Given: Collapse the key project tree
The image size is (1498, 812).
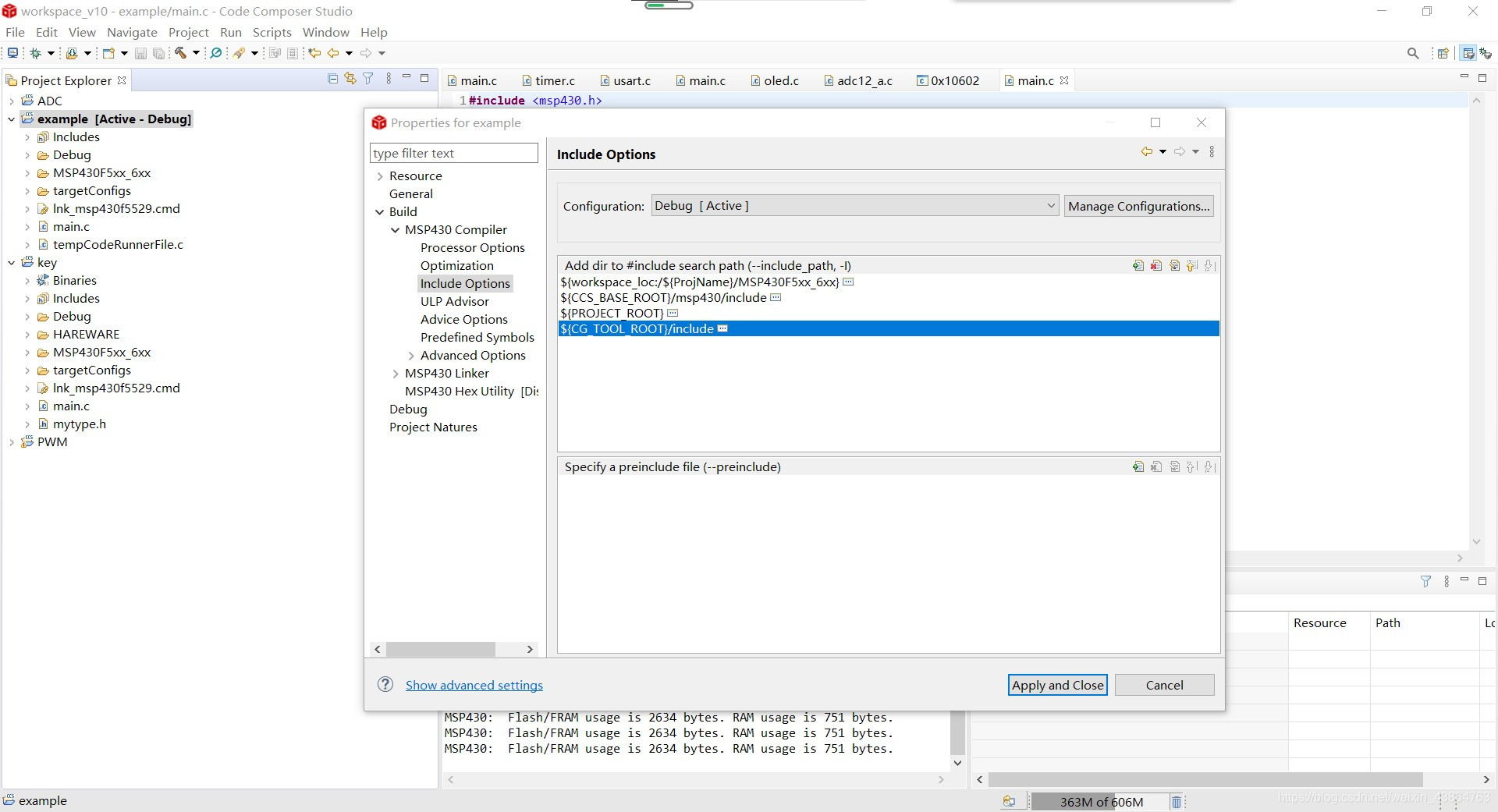Looking at the screenshot, I should tap(12, 263).
